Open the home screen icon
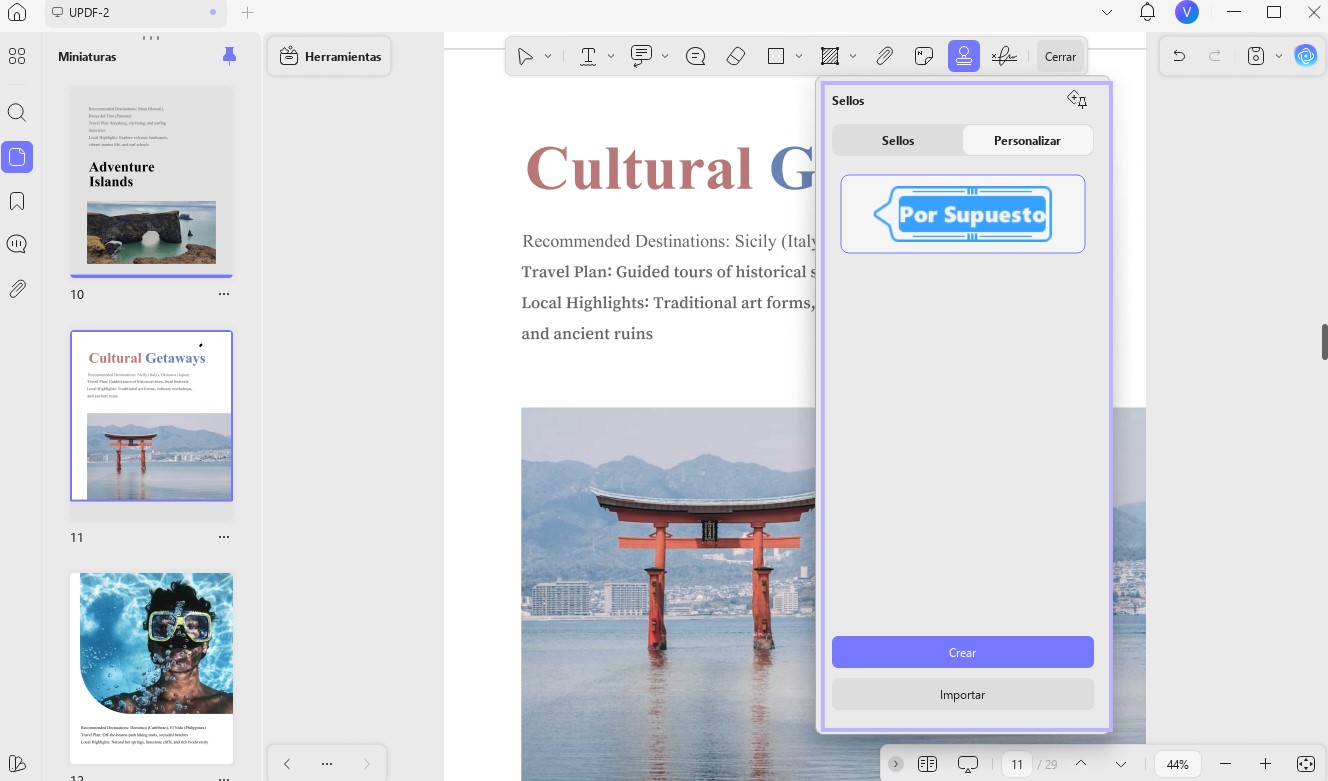The height and width of the screenshot is (781, 1328). tap(16, 13)
